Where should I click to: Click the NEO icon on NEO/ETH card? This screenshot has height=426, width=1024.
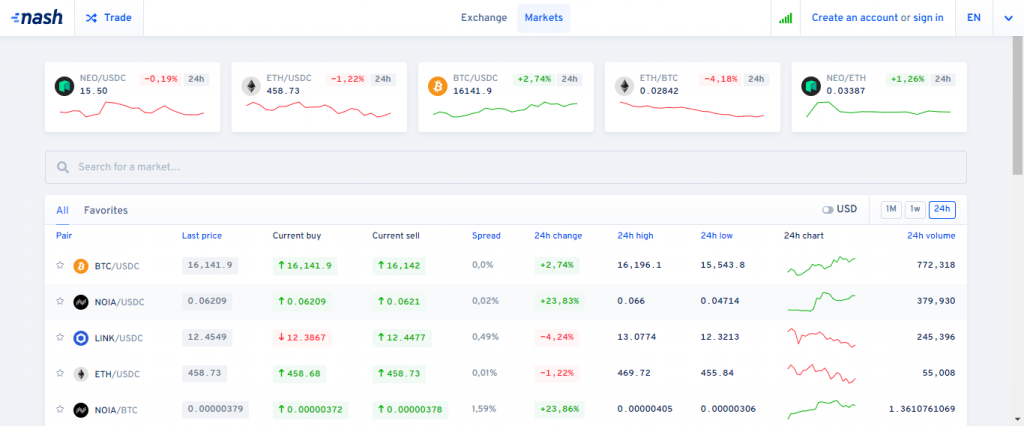pyautogui.click(x=812, y=86)
